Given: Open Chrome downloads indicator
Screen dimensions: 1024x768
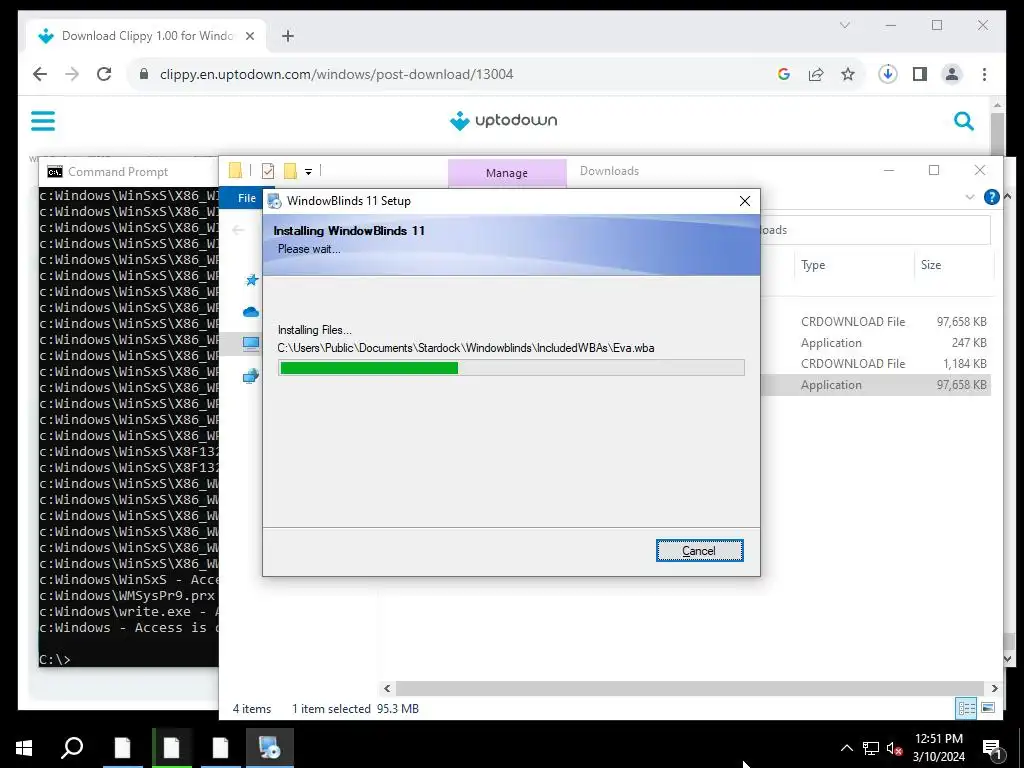Looking at the screenshot, I should [888, 74].
